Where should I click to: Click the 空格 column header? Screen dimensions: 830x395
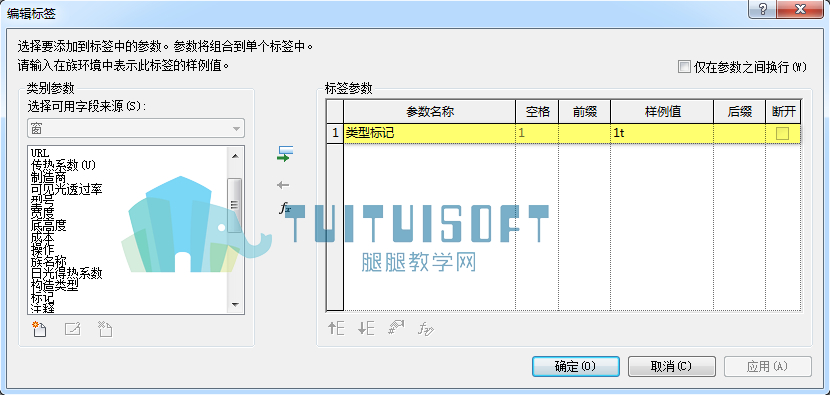(537, 112)
